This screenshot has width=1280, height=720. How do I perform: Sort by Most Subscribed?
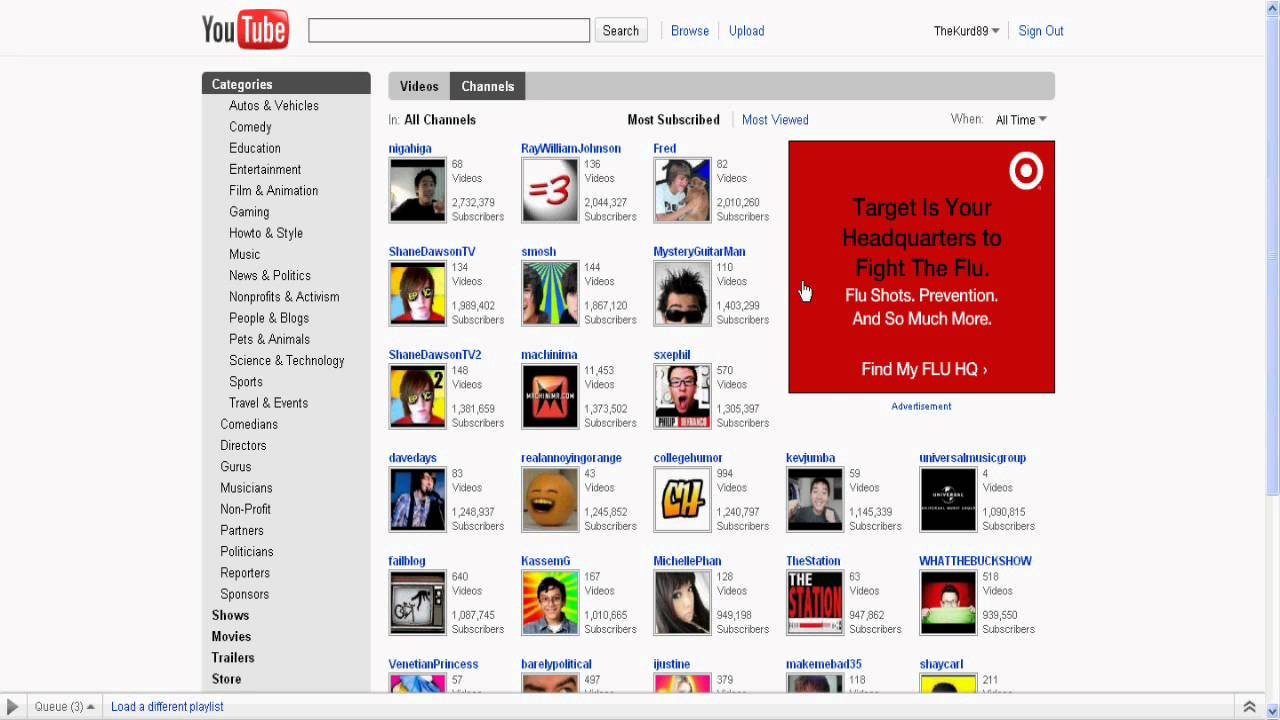[673, 120]
